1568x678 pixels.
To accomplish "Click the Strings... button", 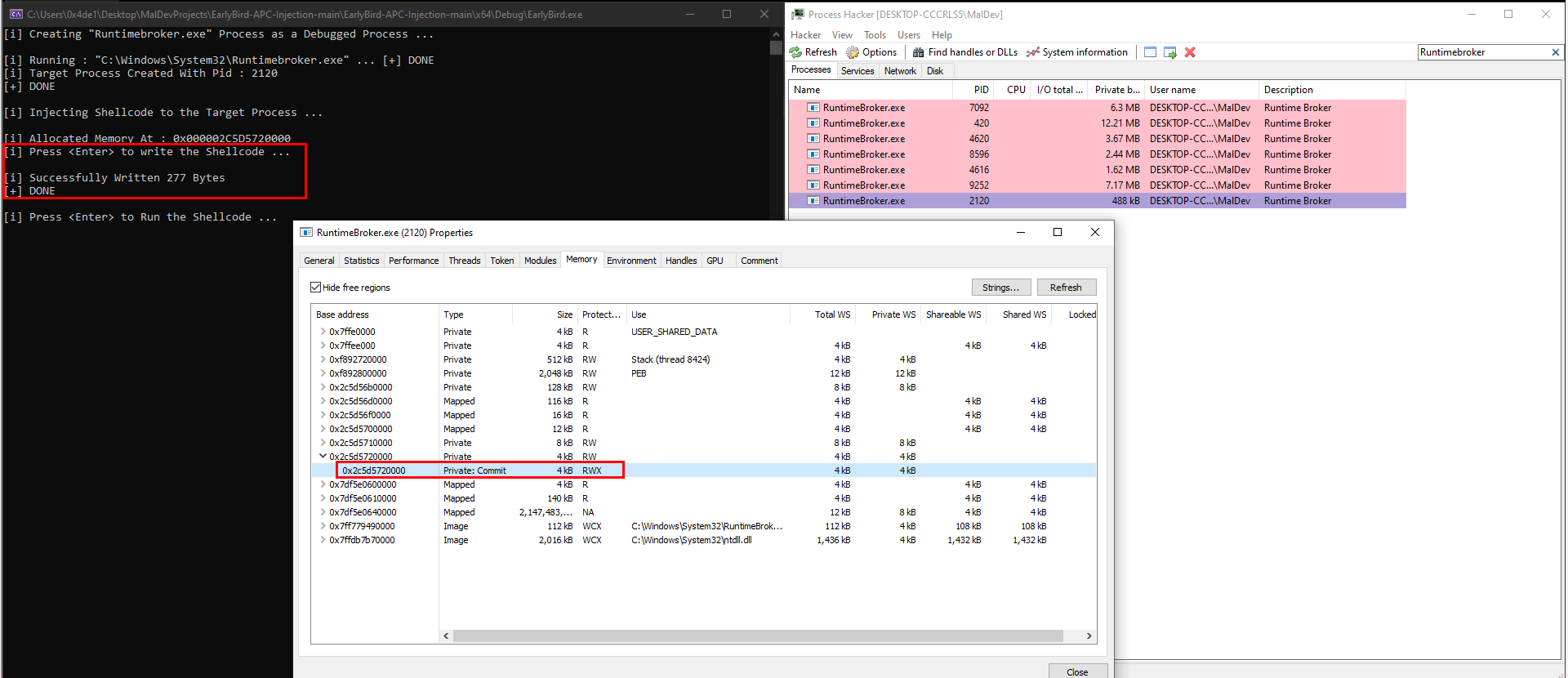I will (1001, 288).
